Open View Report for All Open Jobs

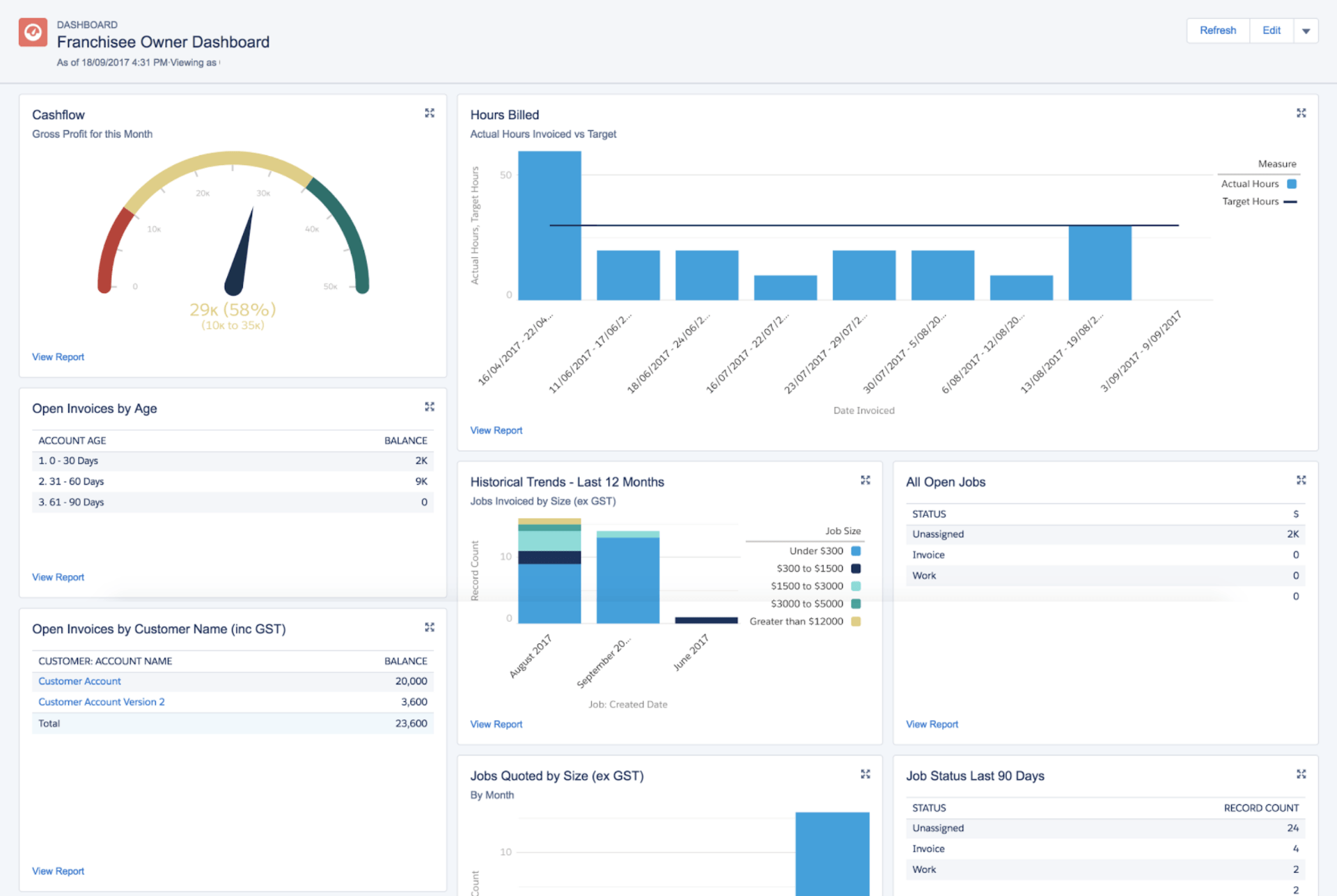tap(932, 724)
